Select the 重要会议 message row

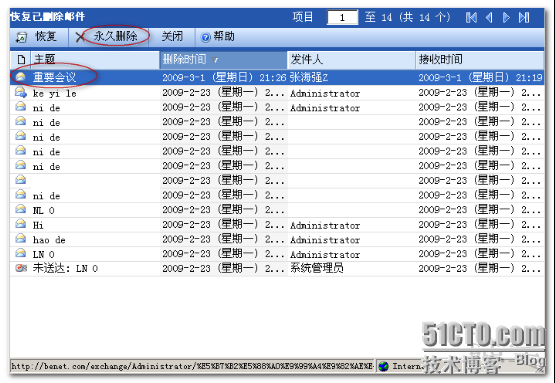pos(277,77)
